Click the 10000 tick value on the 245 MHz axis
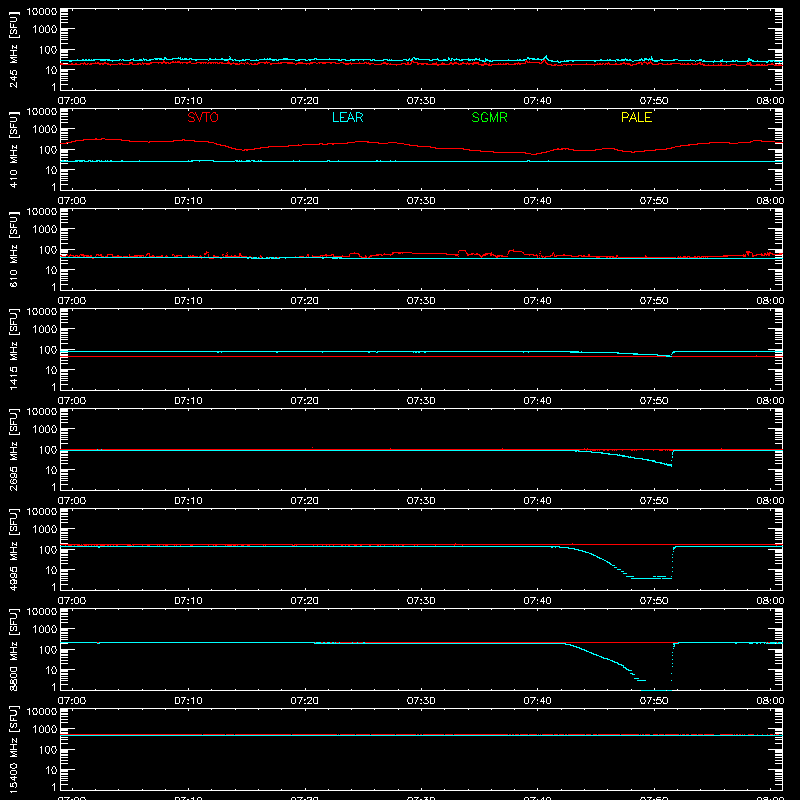800x800 pixels. pos(42,12)
